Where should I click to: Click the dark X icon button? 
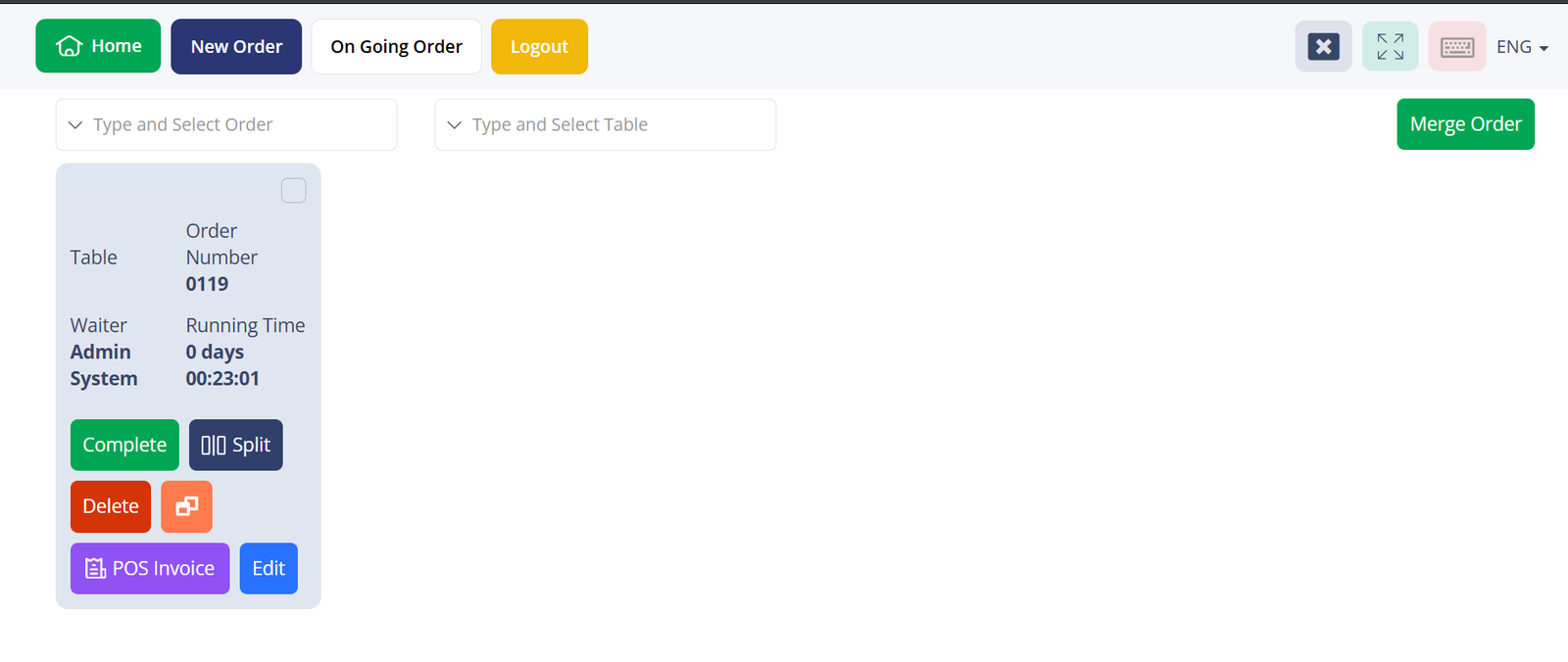1323,46
